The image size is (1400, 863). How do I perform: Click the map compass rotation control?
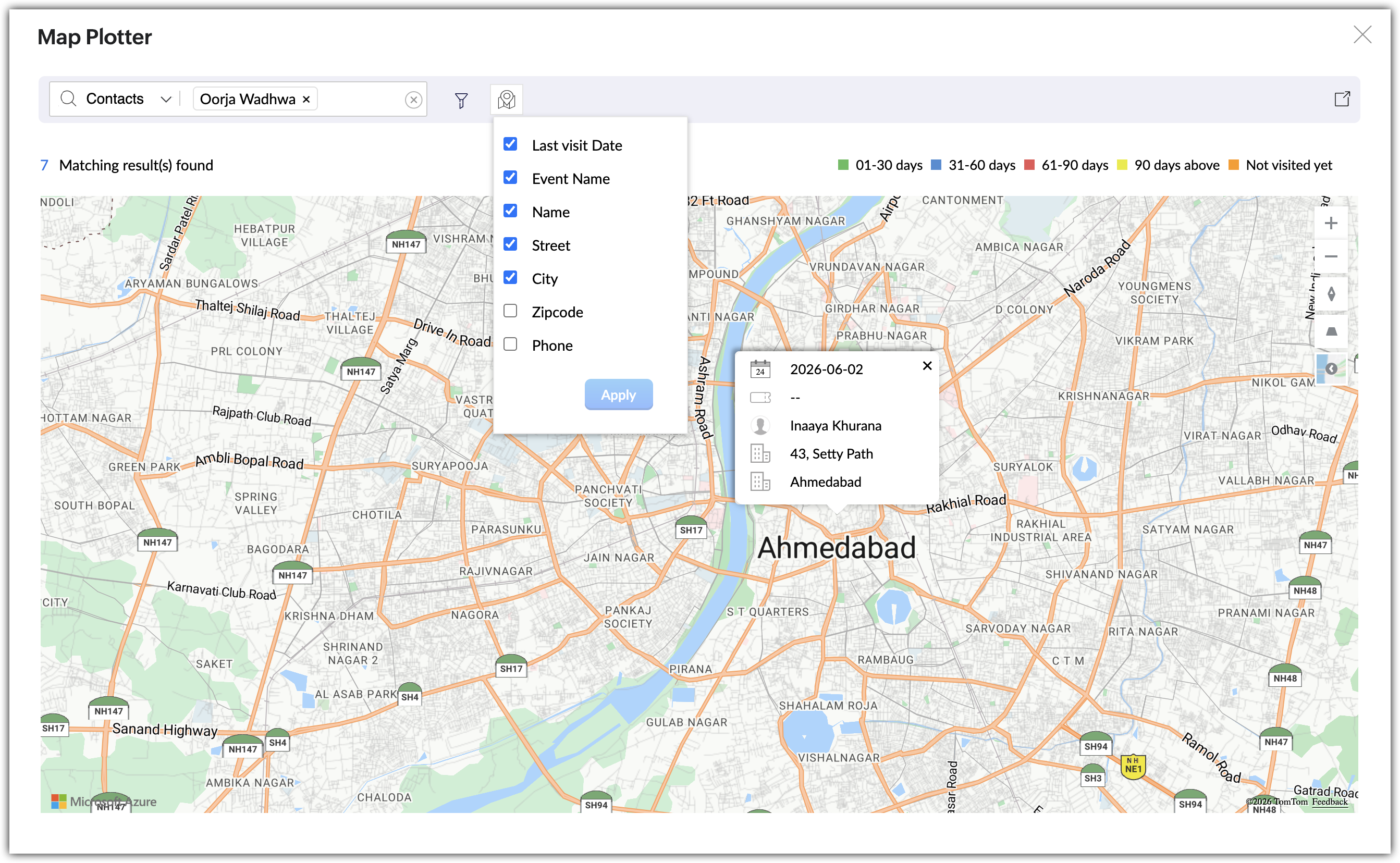coord(1330,294)
